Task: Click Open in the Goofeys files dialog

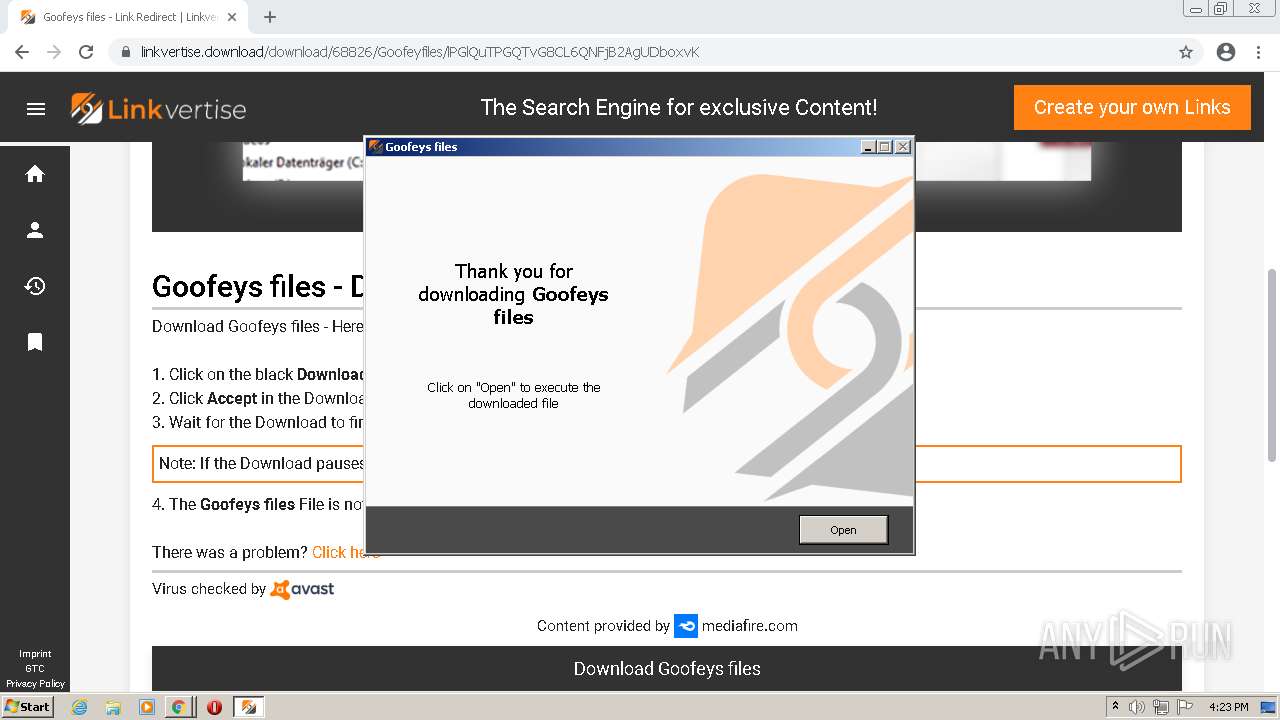Action: pos(843,530)
